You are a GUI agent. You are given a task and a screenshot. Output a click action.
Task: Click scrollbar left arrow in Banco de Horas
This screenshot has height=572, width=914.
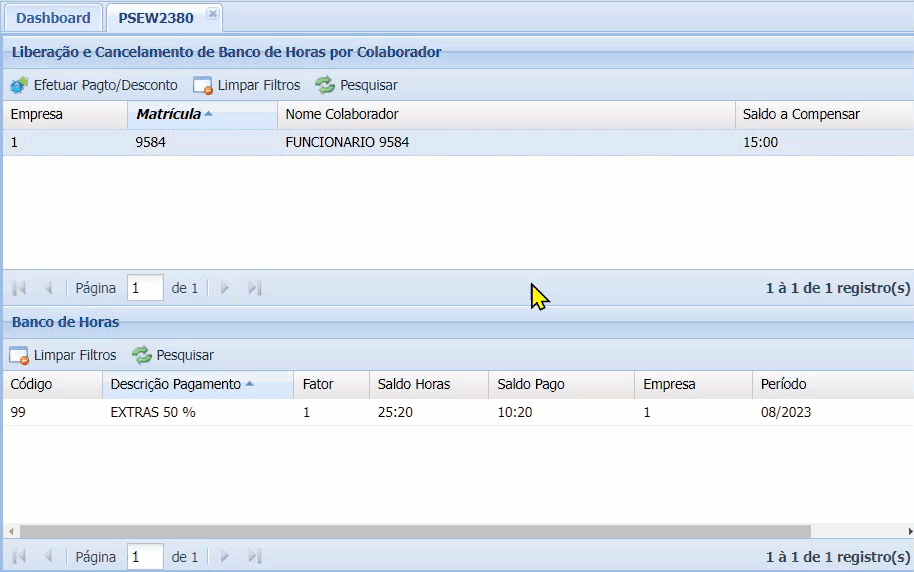coord(11,531)
